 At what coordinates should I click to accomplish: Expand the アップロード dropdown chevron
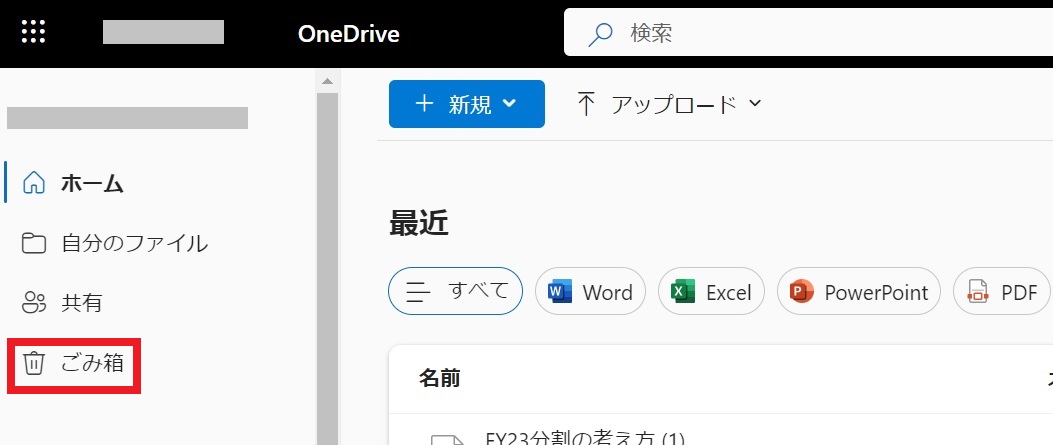[x=755, y=103]
